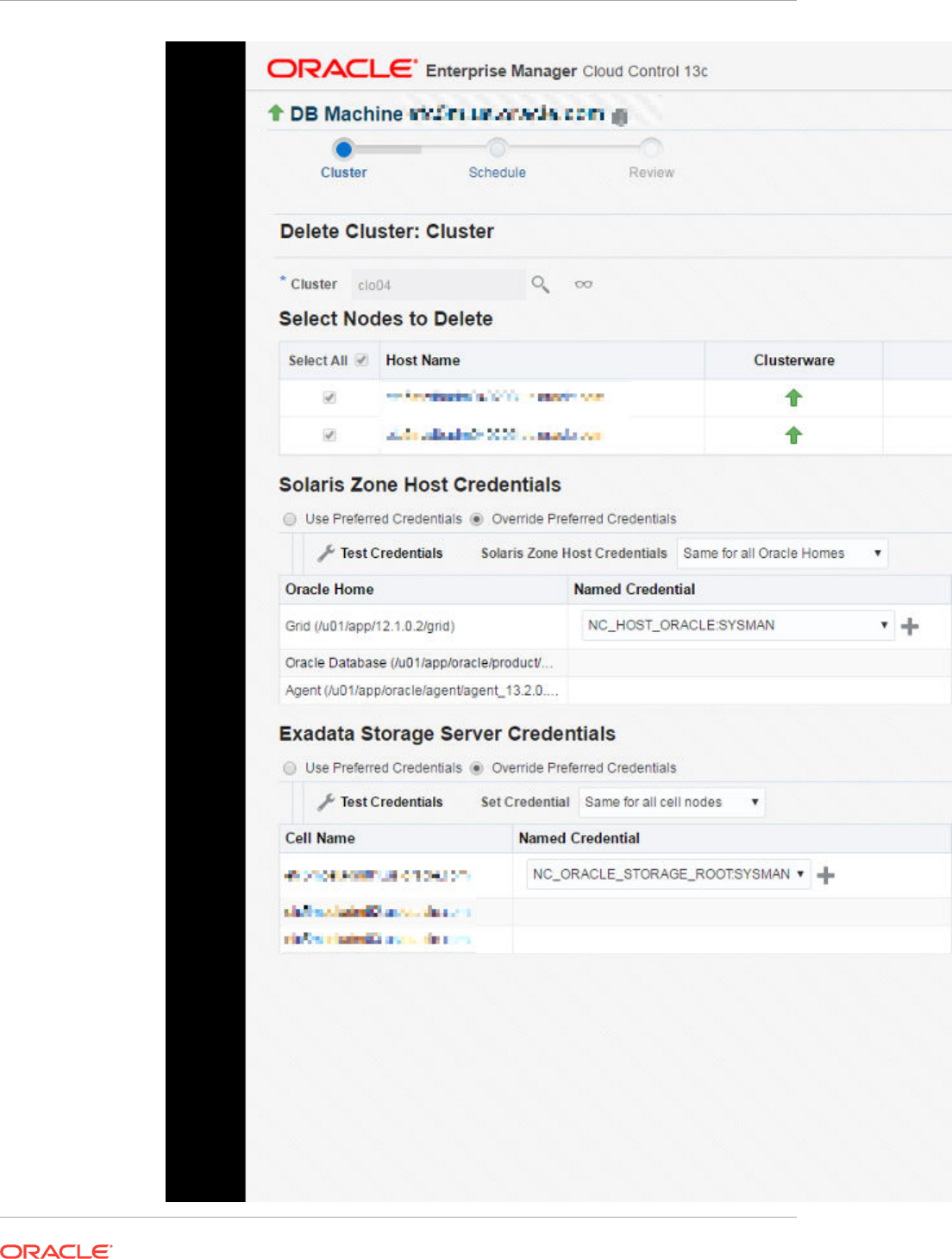Click the DB Machine up status arrow

point(276,113)
